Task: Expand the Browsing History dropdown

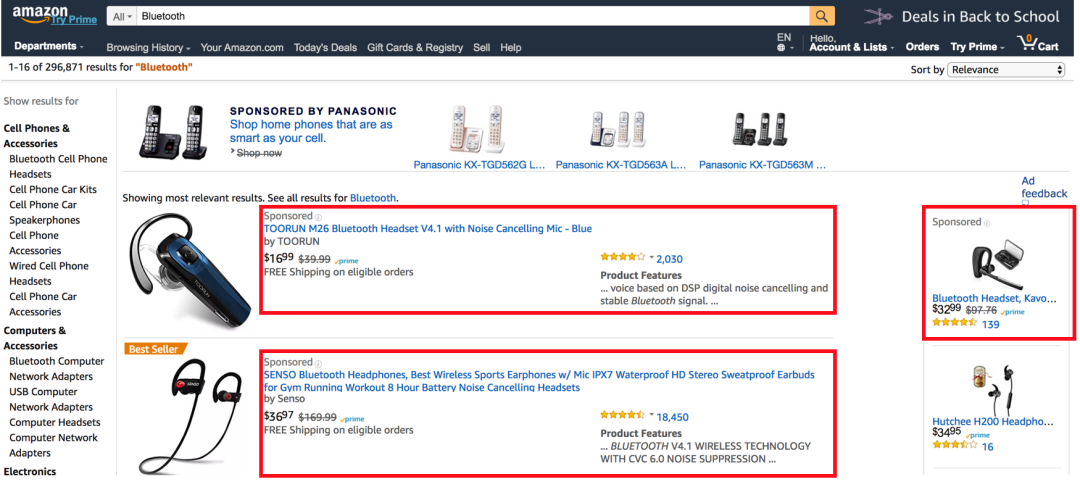Action: (x=148, y=48)
